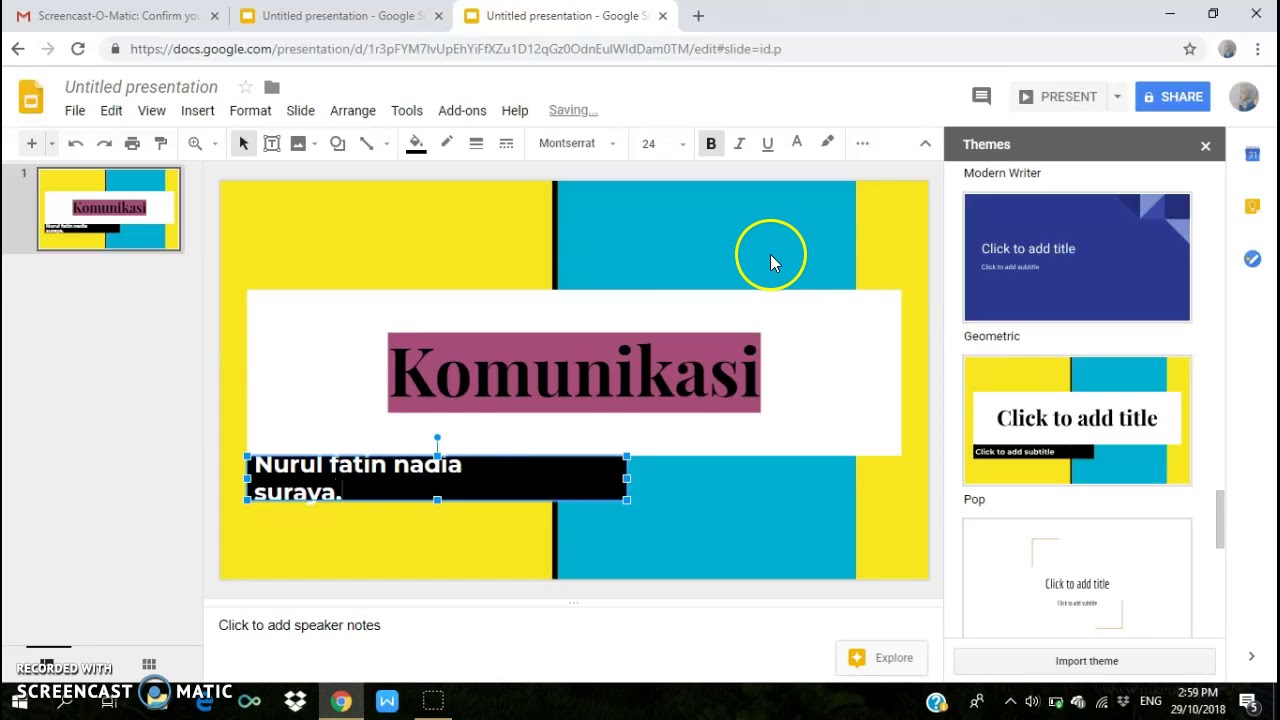1280x720 pixels.
Task: Activate the paint format tool
Action: (161, 144)
